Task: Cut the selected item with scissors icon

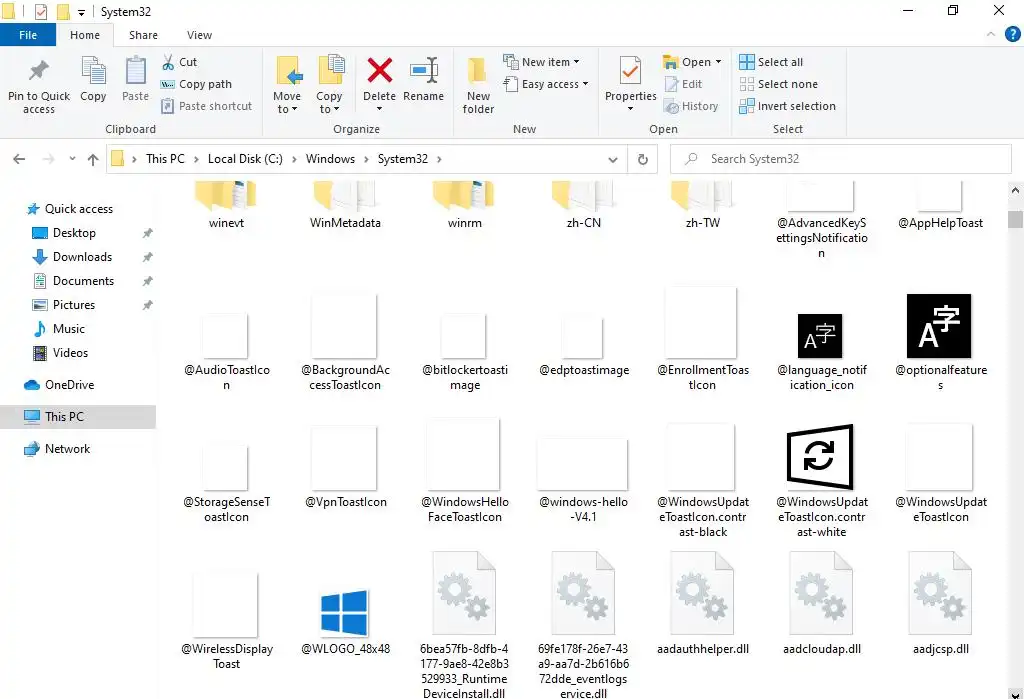Action: click(x=180, y=62)
